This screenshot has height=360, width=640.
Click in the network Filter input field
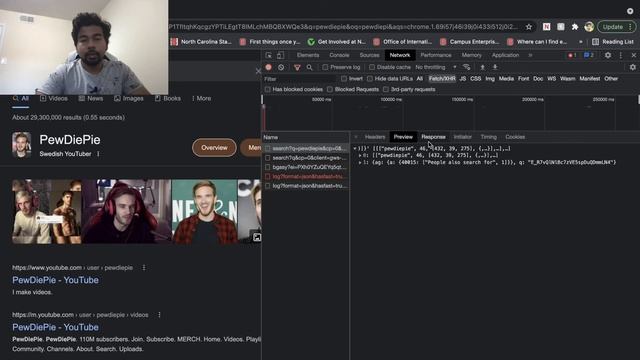pos(299,79)
